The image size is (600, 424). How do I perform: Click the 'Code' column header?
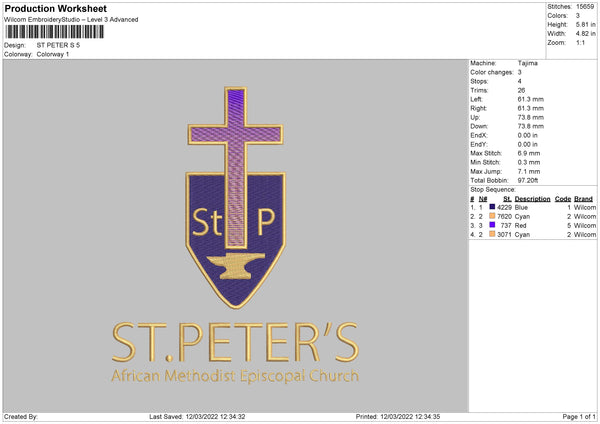[563, 199]
